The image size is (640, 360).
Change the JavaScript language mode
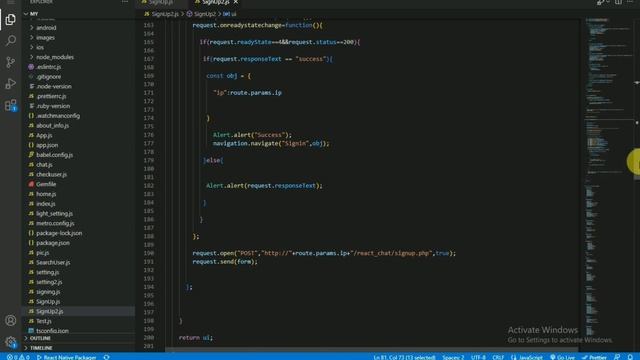[x=527, y=357]
